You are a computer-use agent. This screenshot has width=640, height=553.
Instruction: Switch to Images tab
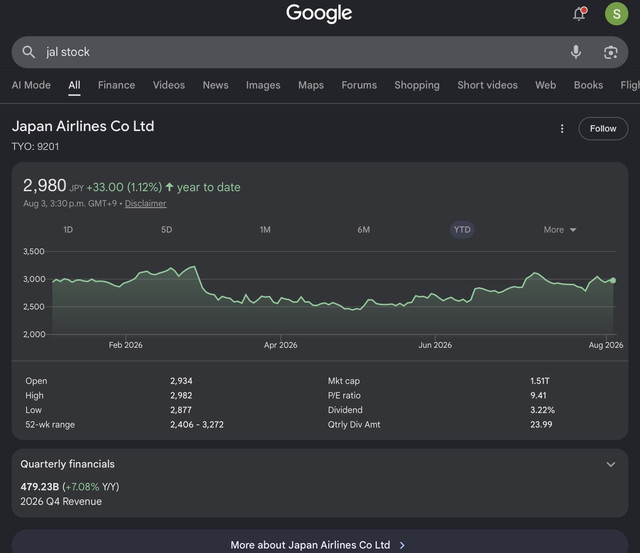tap(263, 85)
